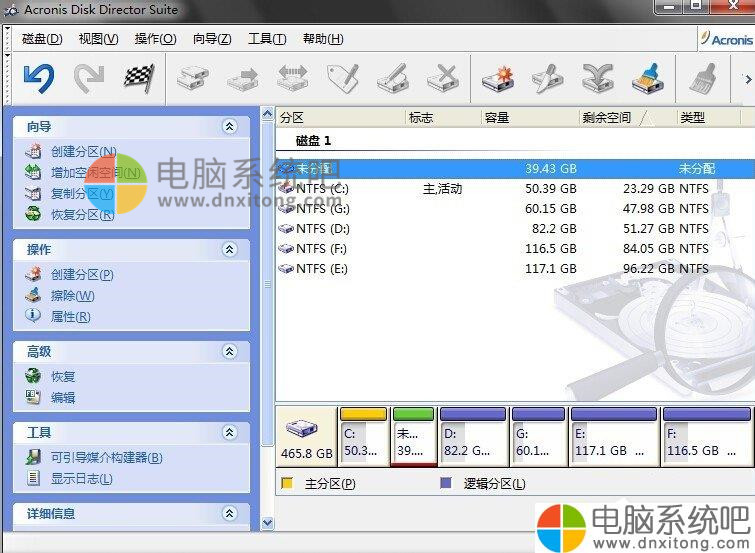Click 属性(R) operation link

click(x=71, y=316)
